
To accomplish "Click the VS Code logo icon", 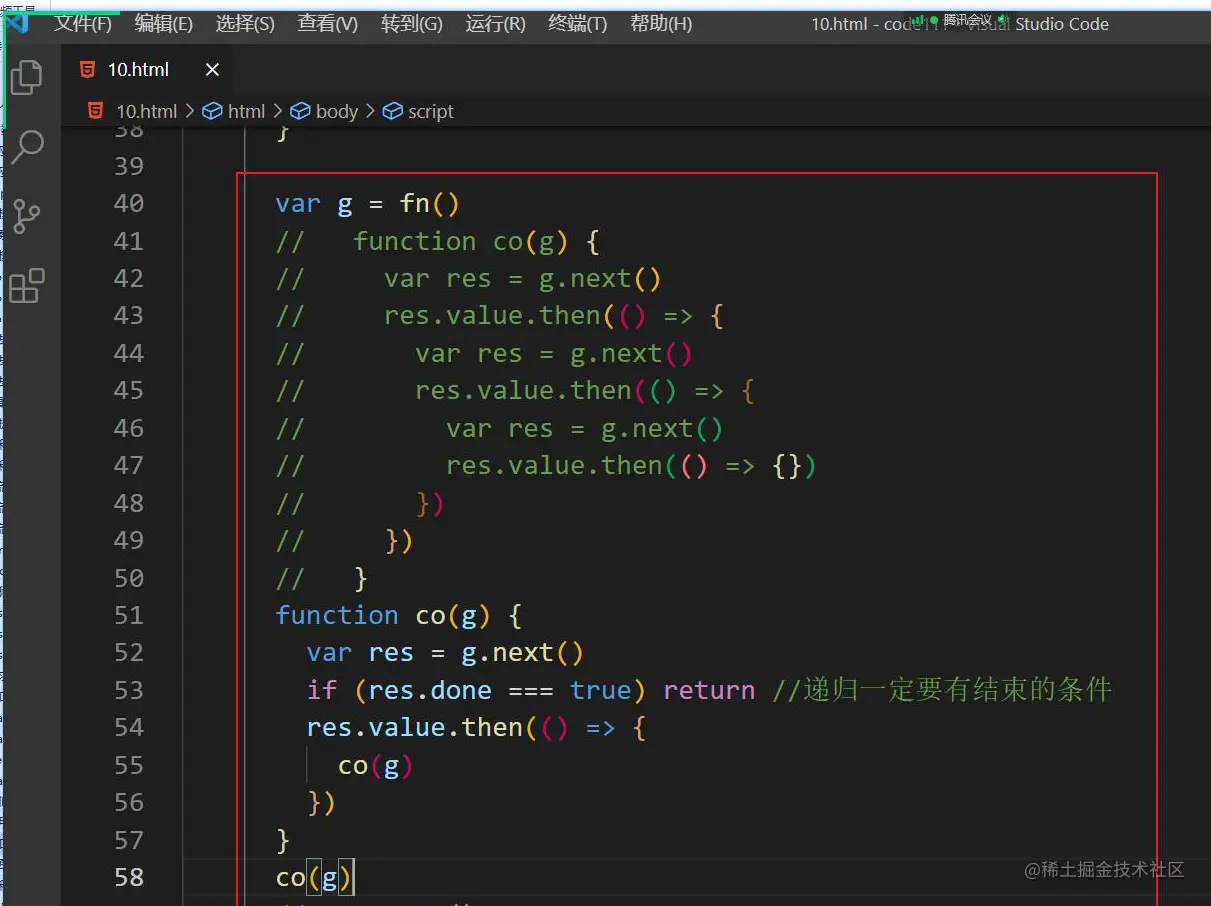I will point(17,24).
